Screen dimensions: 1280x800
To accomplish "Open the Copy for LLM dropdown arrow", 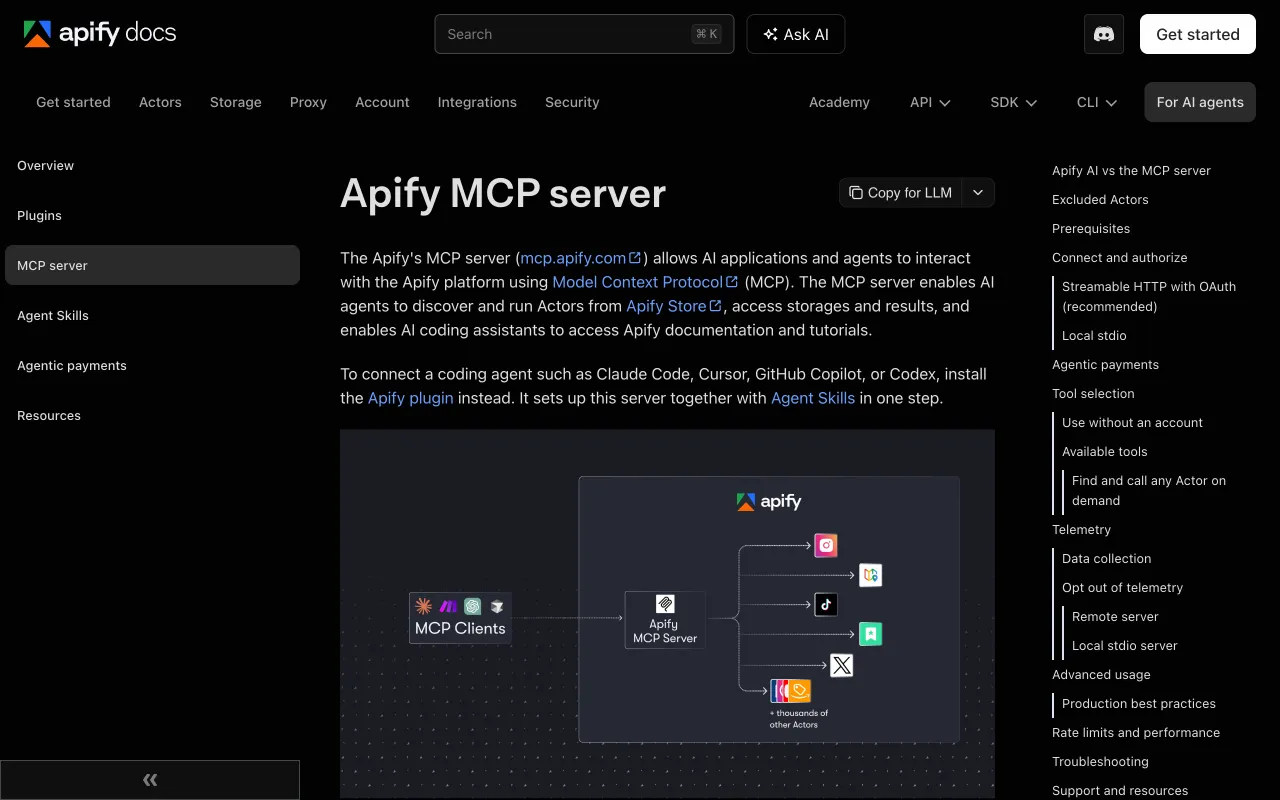I will [978, 193].
